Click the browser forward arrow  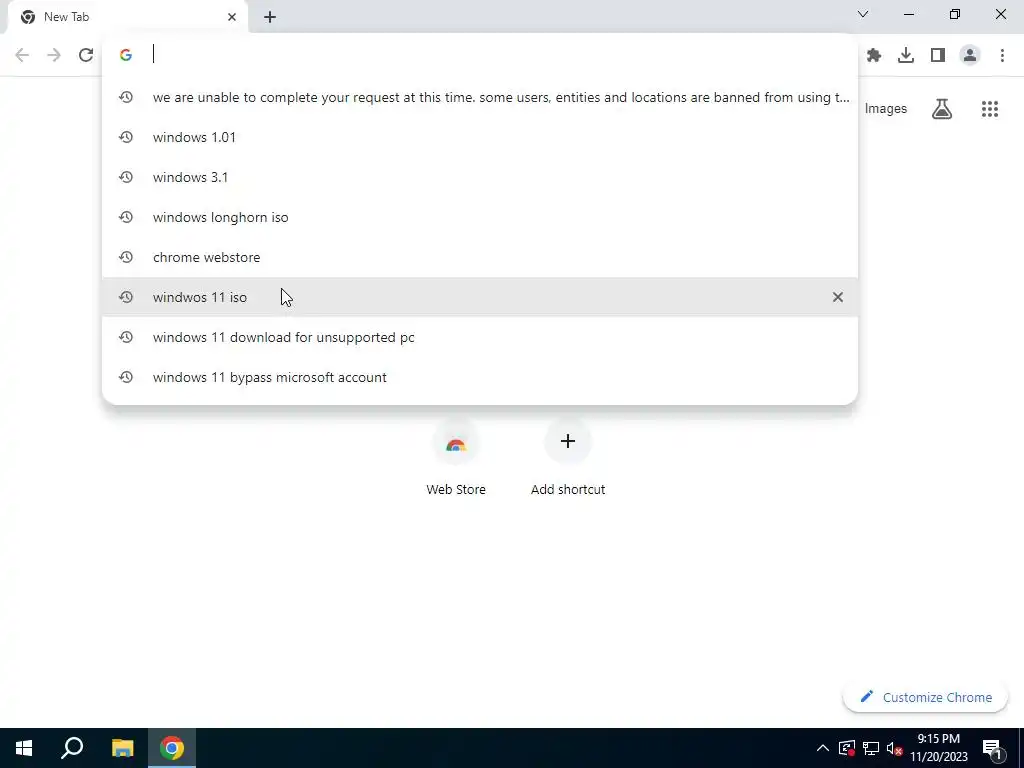tap(54, 55)
